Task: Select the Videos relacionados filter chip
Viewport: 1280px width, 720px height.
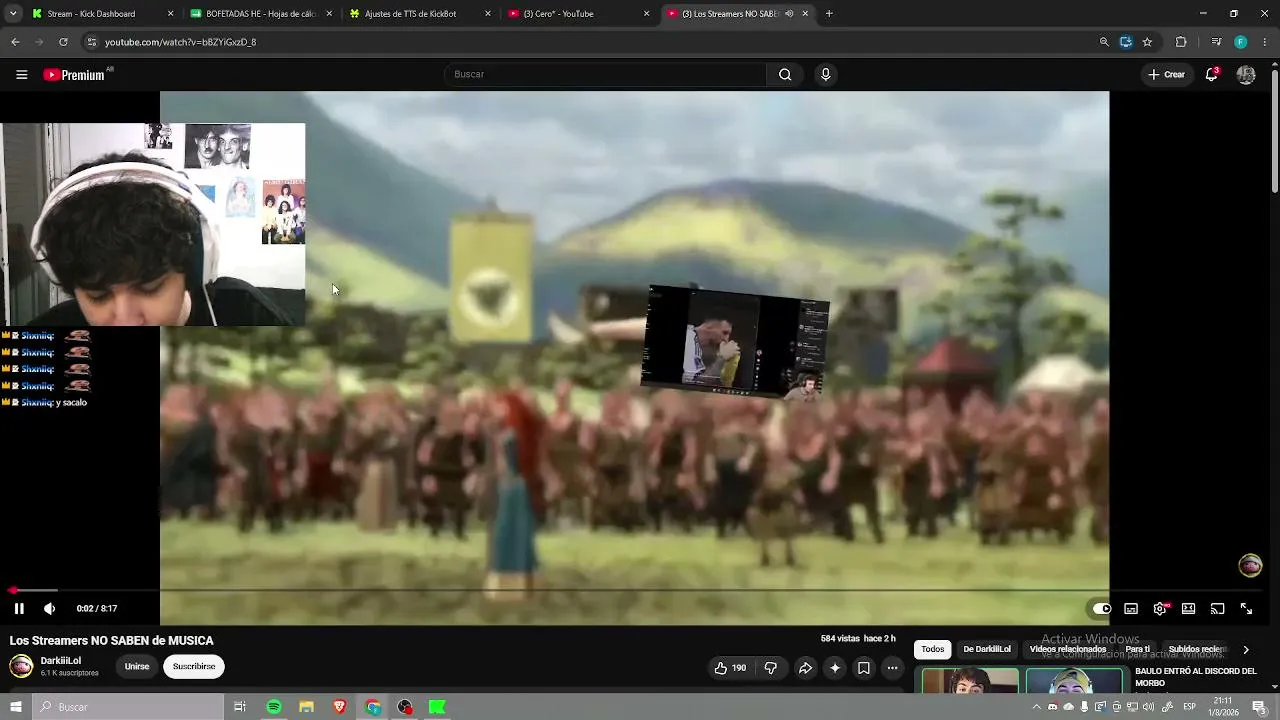Action: coord(1068,649)
